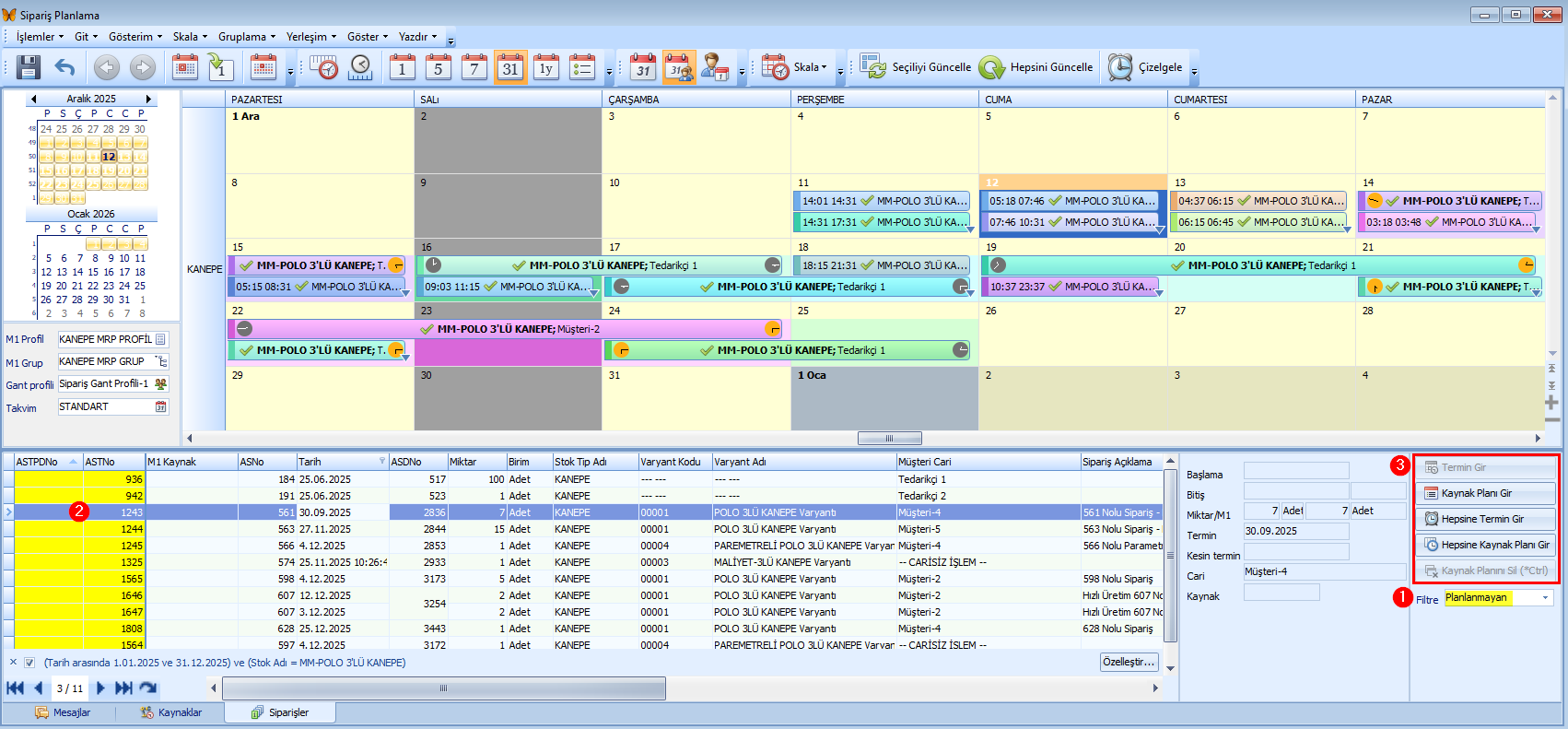
Task: Select the 7-day week view icon
Action: (x=474, y=67)
